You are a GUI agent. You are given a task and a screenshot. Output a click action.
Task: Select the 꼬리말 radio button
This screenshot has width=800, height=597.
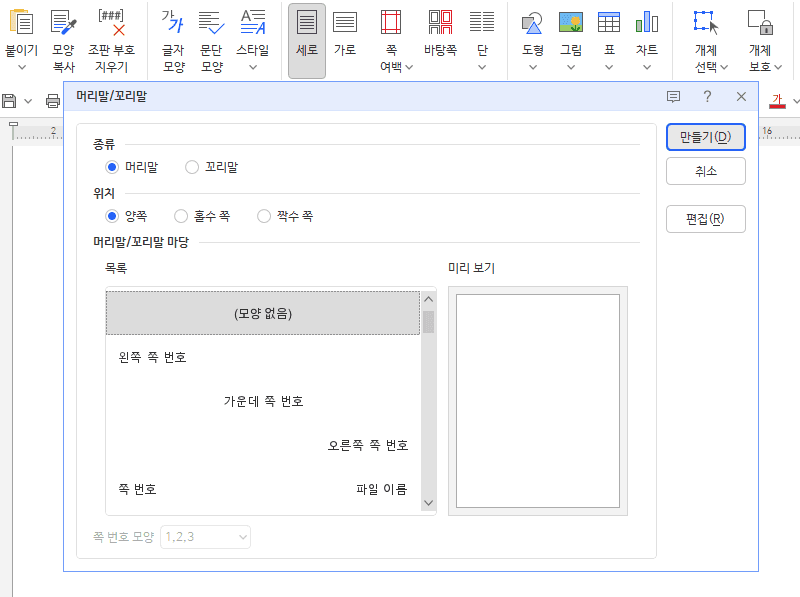pos(192,167)
